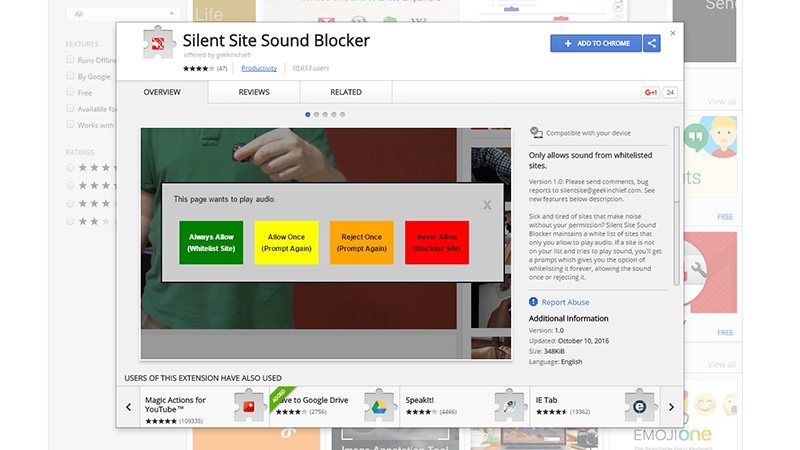Close the extension detail dialog
Viewport: 800px width, 450px height.
(x=673, y=33)
